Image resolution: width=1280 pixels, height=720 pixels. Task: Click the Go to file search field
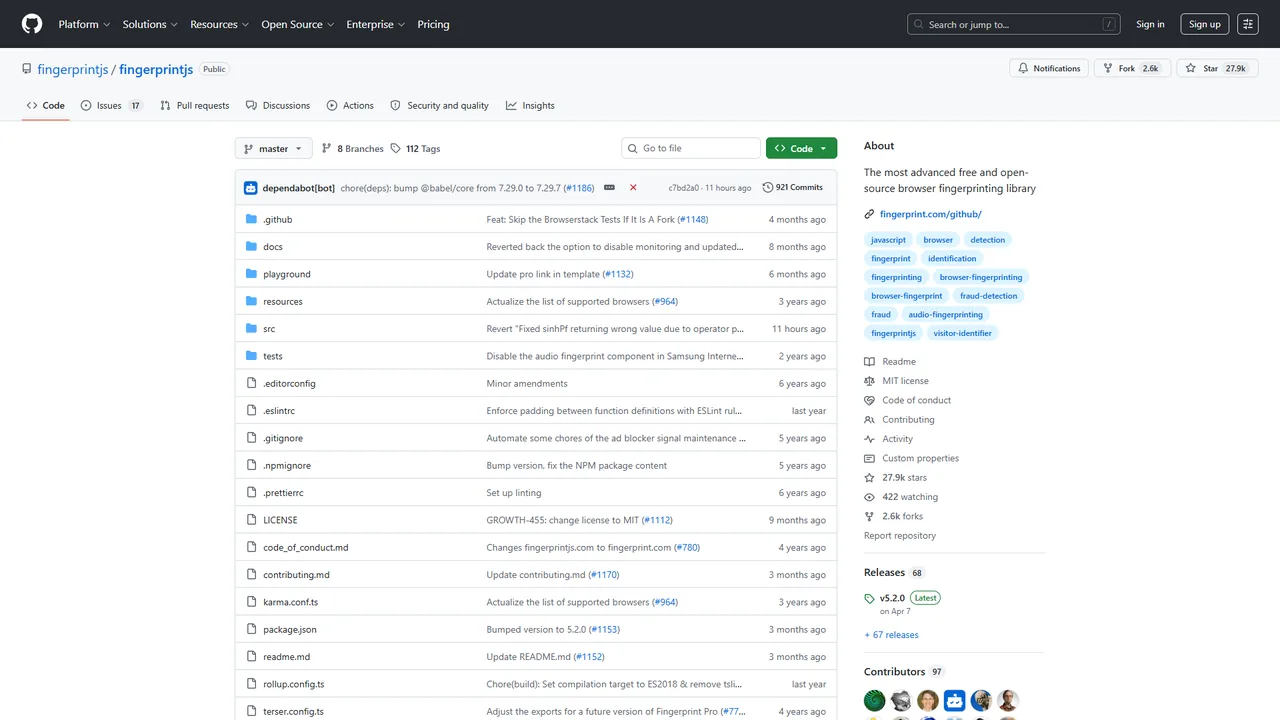(691, 148)
